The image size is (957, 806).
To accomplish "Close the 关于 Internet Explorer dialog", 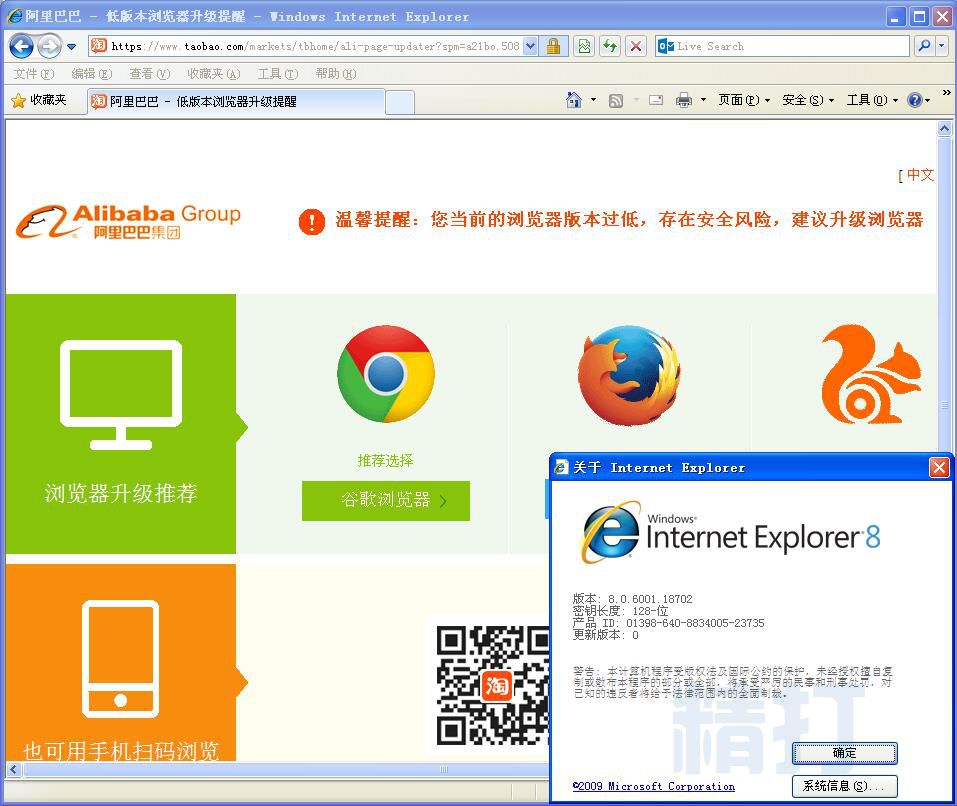I will [939, 468].
